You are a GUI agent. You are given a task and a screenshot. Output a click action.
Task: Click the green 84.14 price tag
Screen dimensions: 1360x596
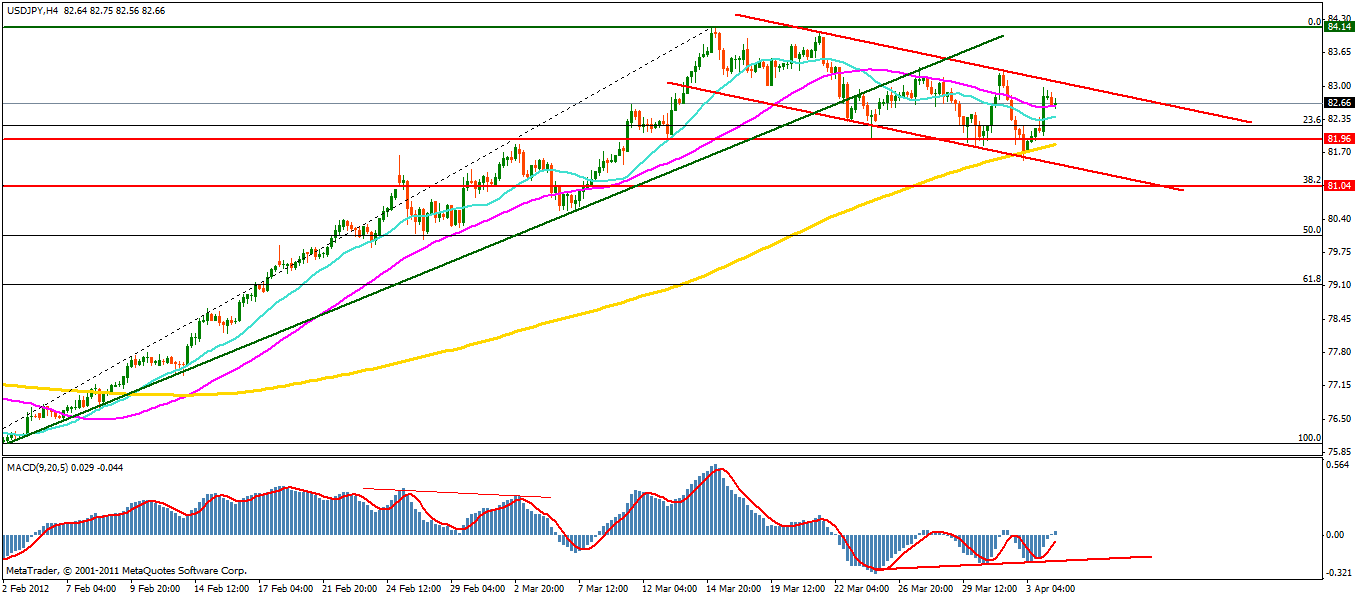pos(1338,27)
